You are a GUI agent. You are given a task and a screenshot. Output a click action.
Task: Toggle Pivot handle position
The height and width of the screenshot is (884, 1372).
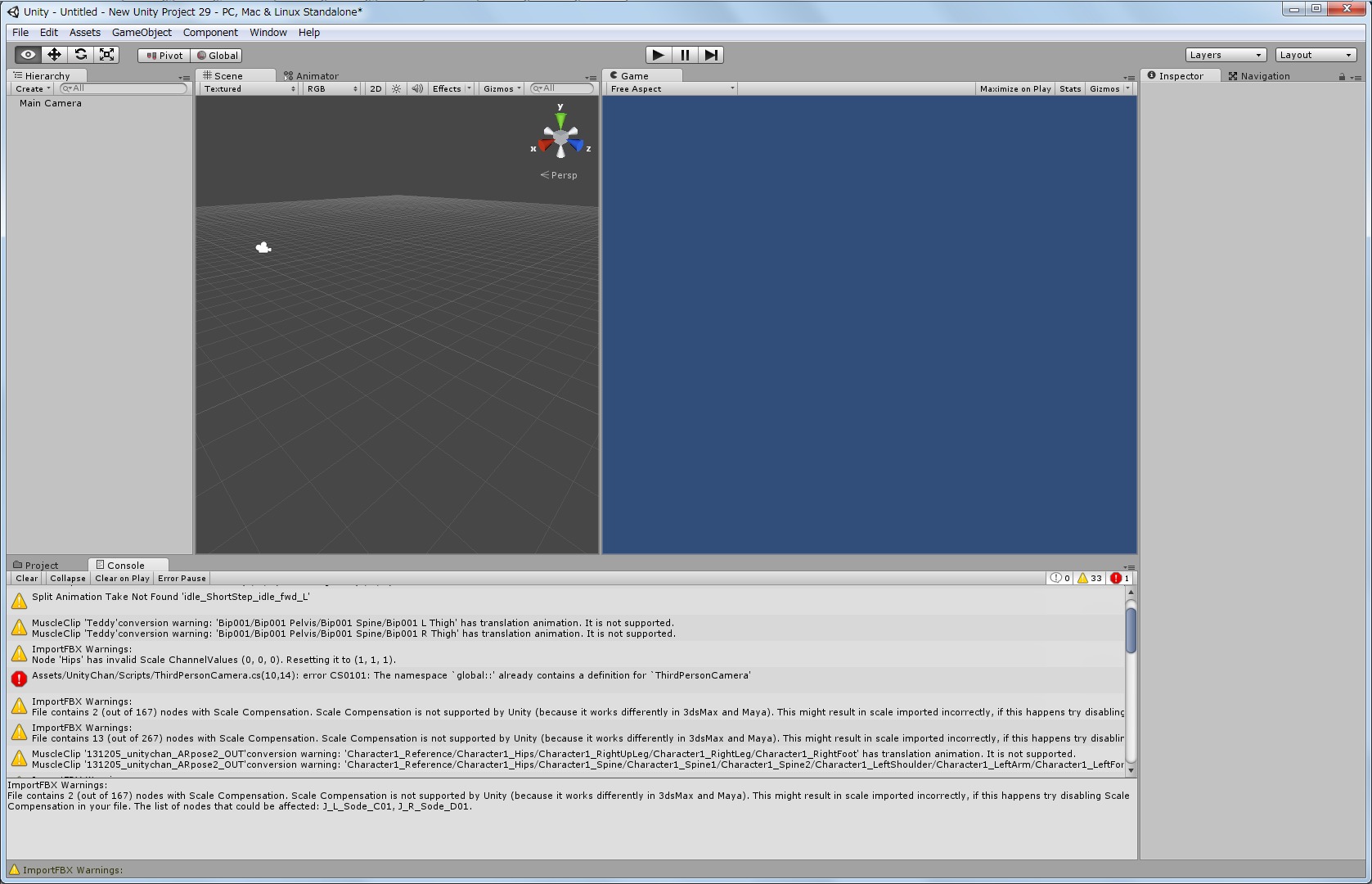(164, 56)
